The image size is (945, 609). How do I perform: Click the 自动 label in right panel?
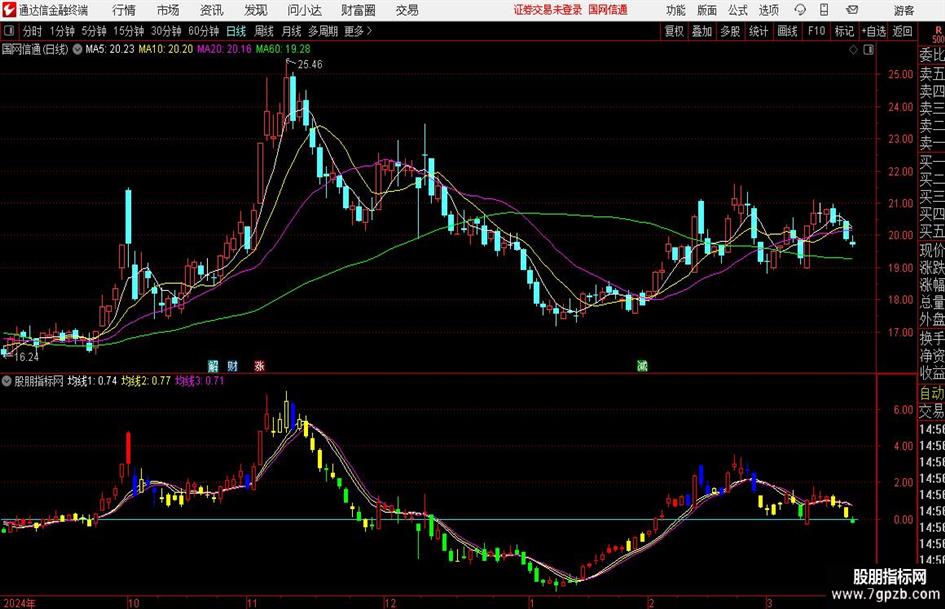(932, 393)
